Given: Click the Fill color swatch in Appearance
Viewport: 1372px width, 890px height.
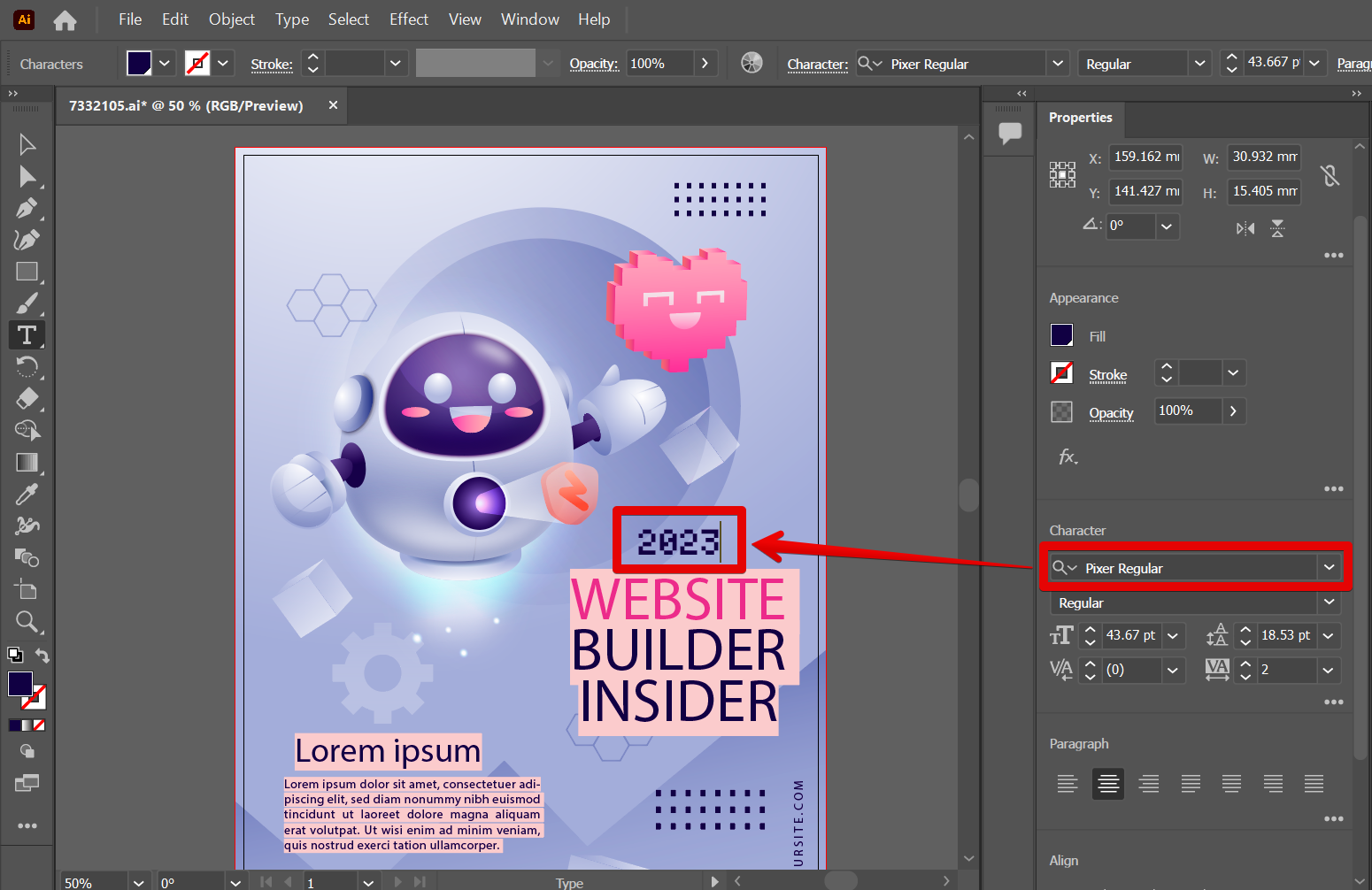Looking at the screenshot, I should [1061, 335].
